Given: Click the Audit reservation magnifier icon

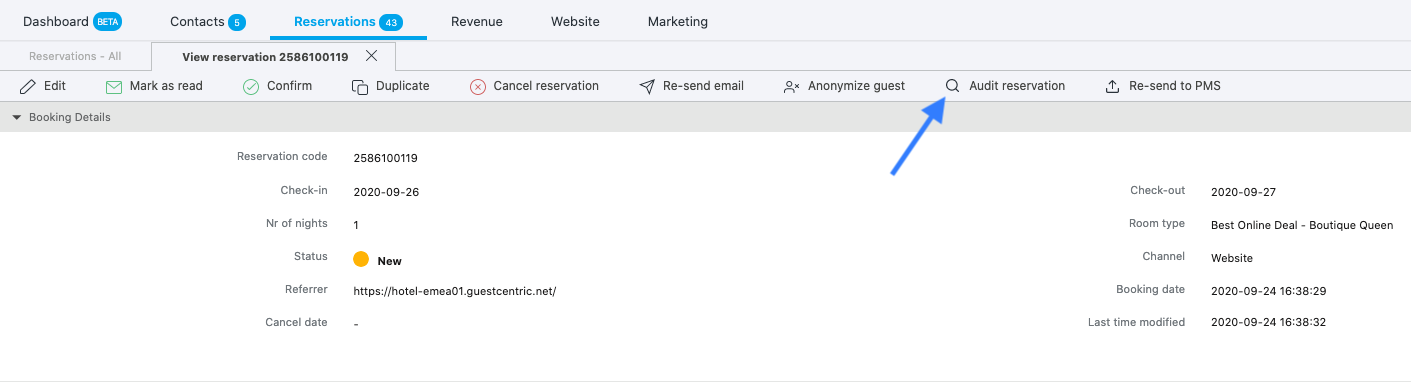Looking at the screenshot, I should pos(953,86).
